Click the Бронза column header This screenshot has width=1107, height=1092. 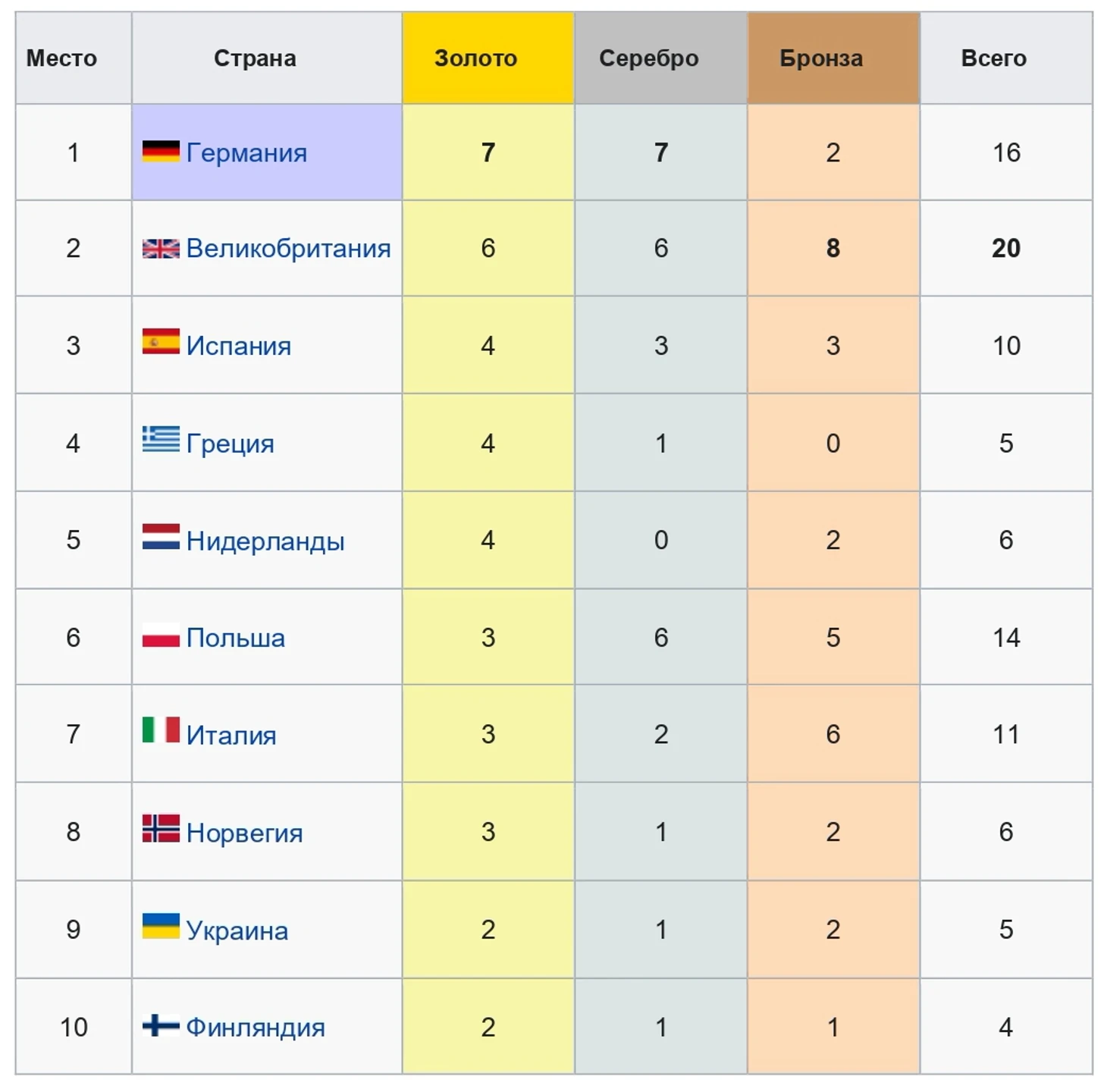[x=821, y=58]
